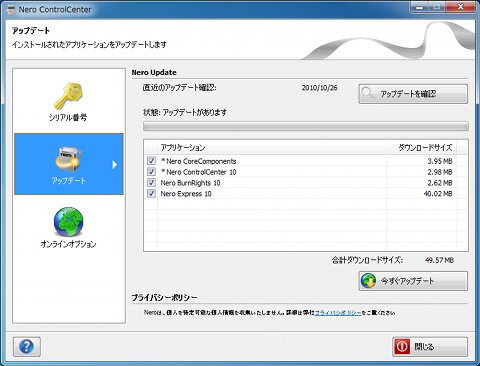
Task: Click the update status progress bar
Action: [306, 126]
